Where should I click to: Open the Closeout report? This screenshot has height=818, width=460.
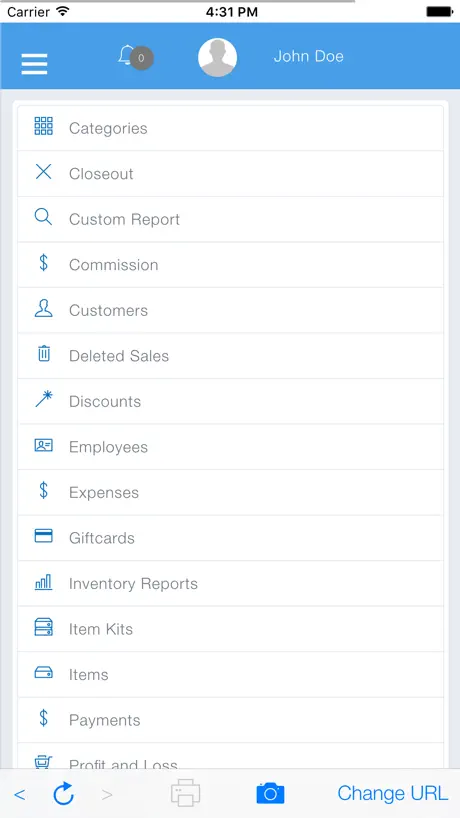tap(231, 174)
